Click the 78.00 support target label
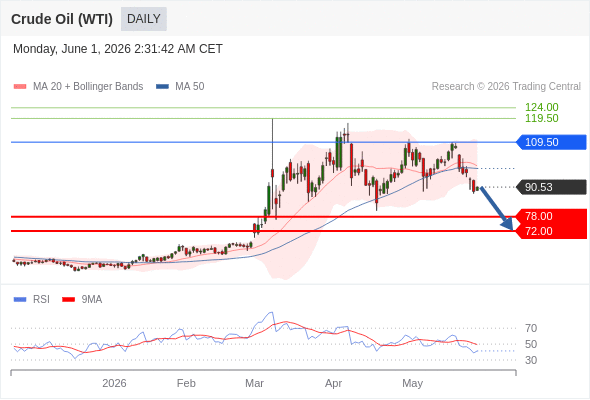590x400 pixels. coord(552,216)
